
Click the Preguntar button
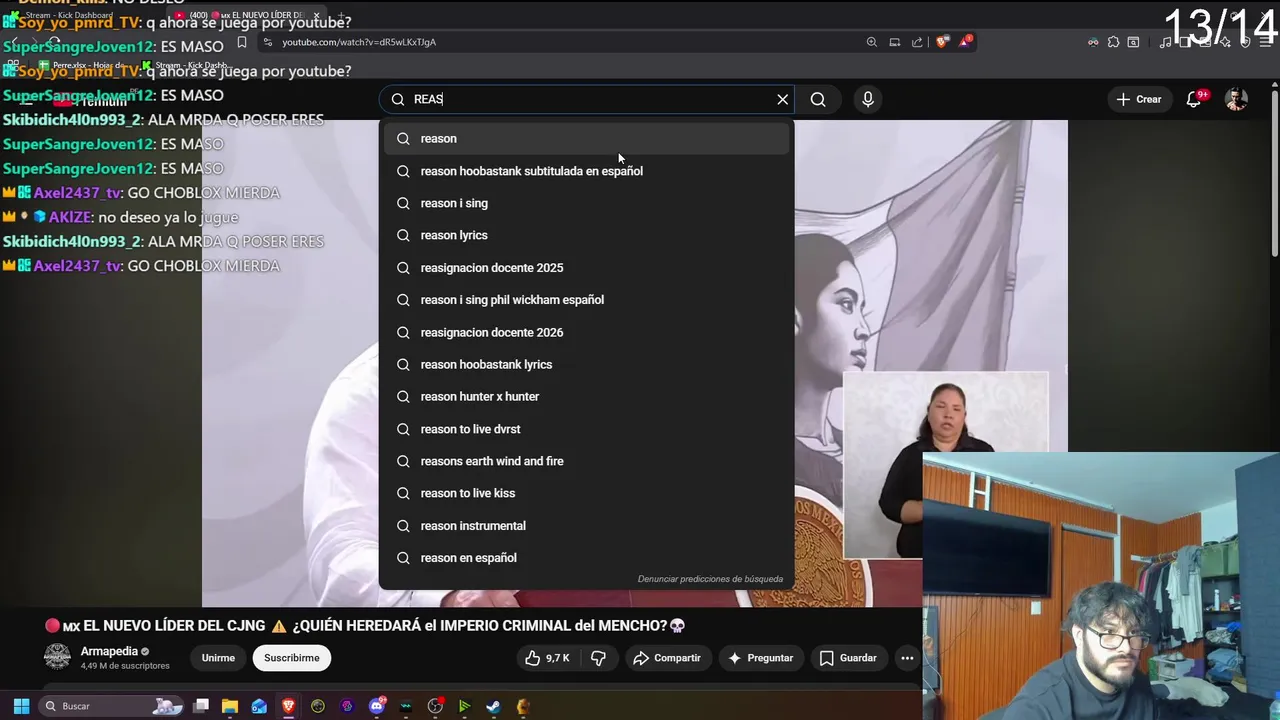pyautogui.click(x=761, y=658)
